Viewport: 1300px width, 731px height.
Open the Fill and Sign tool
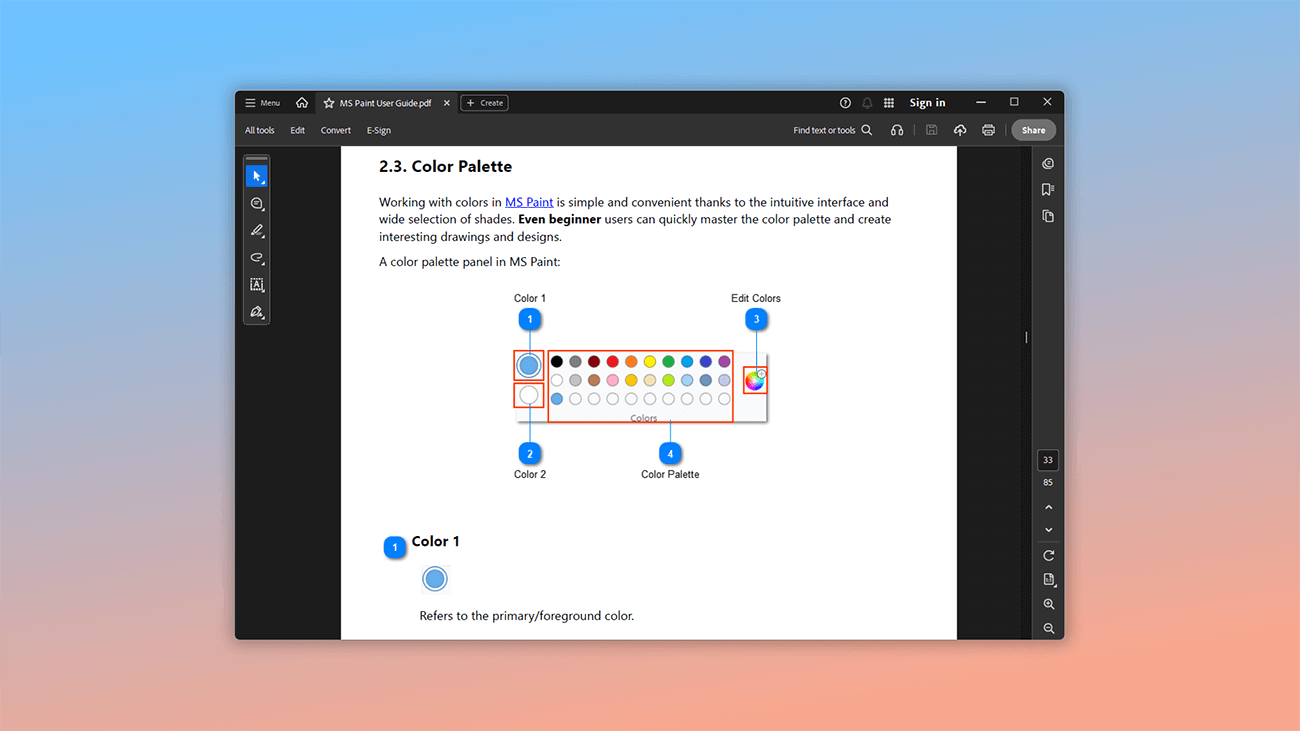pyautogui.click(x=257, y=311)
